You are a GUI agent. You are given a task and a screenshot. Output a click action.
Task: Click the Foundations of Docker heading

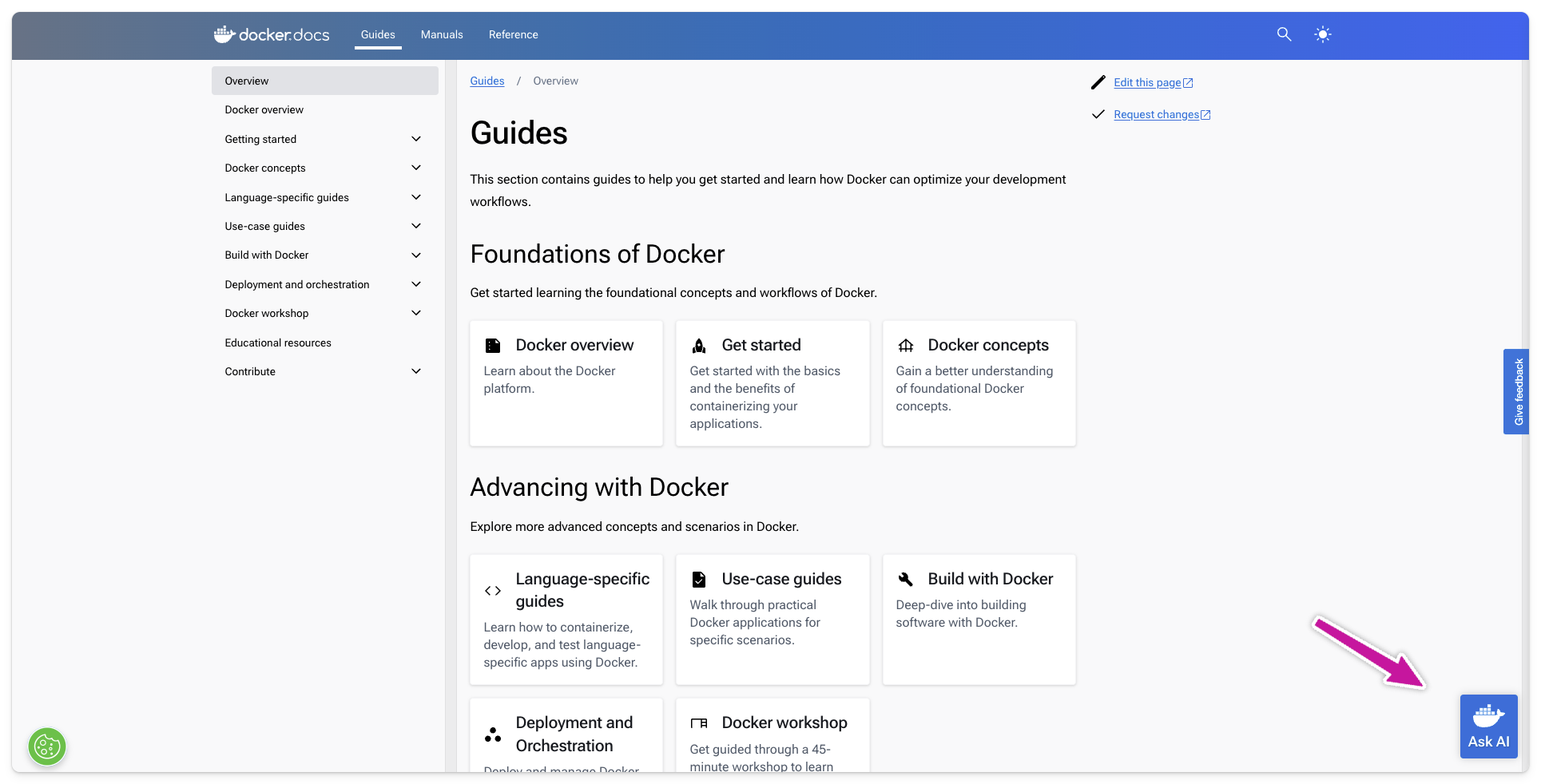(x=598, y=254)
